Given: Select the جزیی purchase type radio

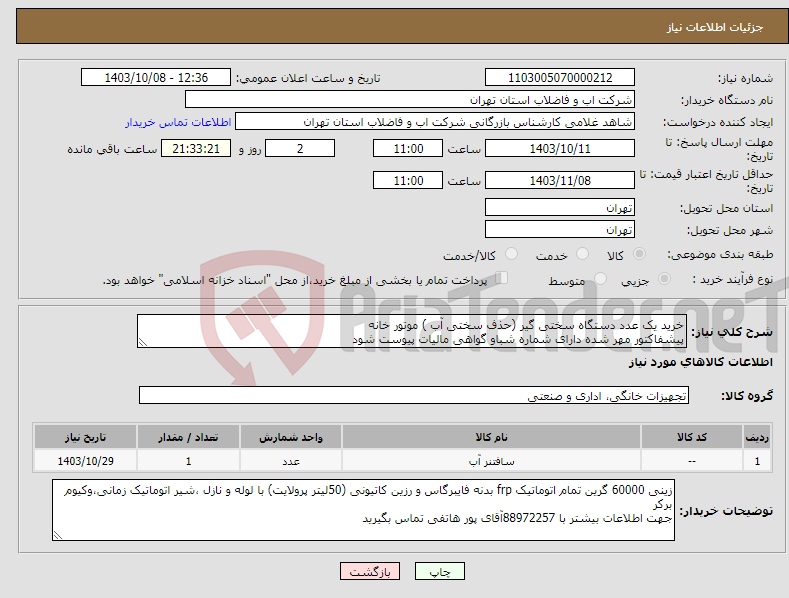Looking at the screenshot, I should point(664,279).
